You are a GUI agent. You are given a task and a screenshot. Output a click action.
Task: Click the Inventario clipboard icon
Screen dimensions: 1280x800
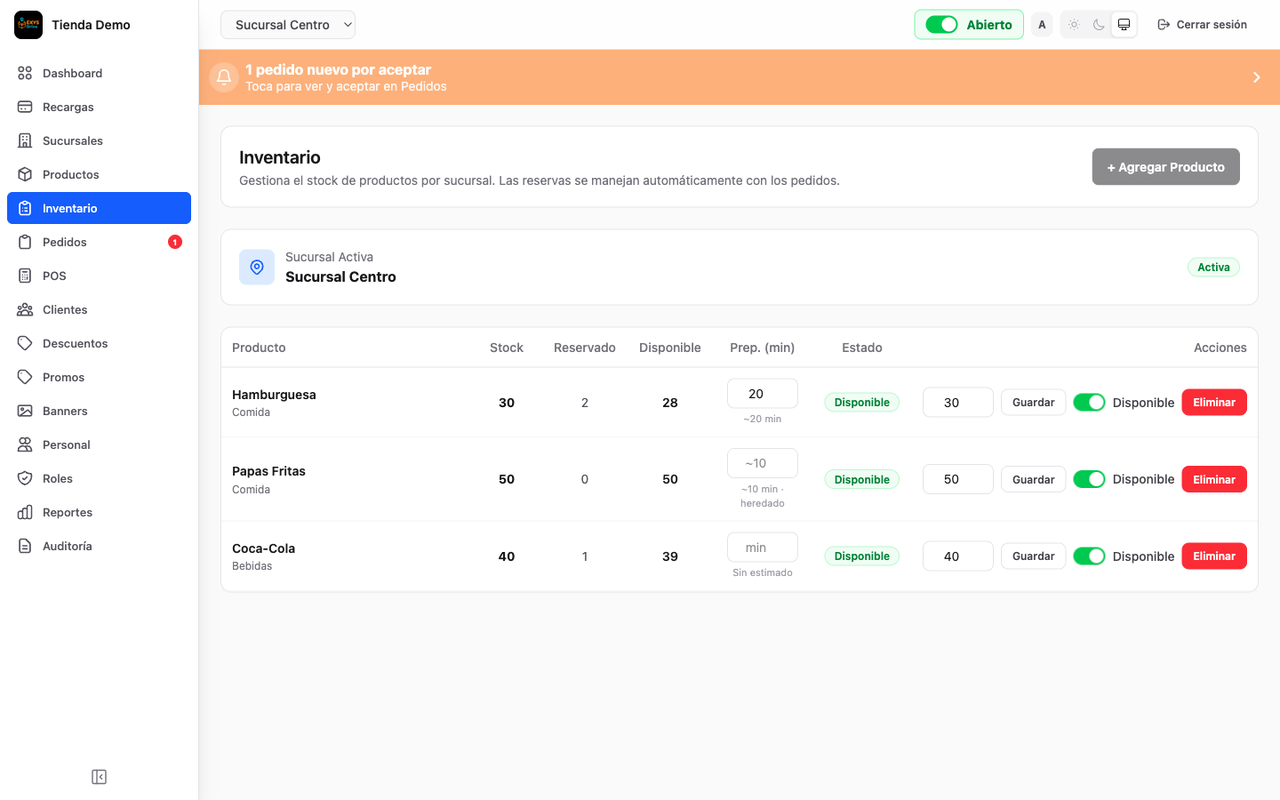[x=25, y=208]
